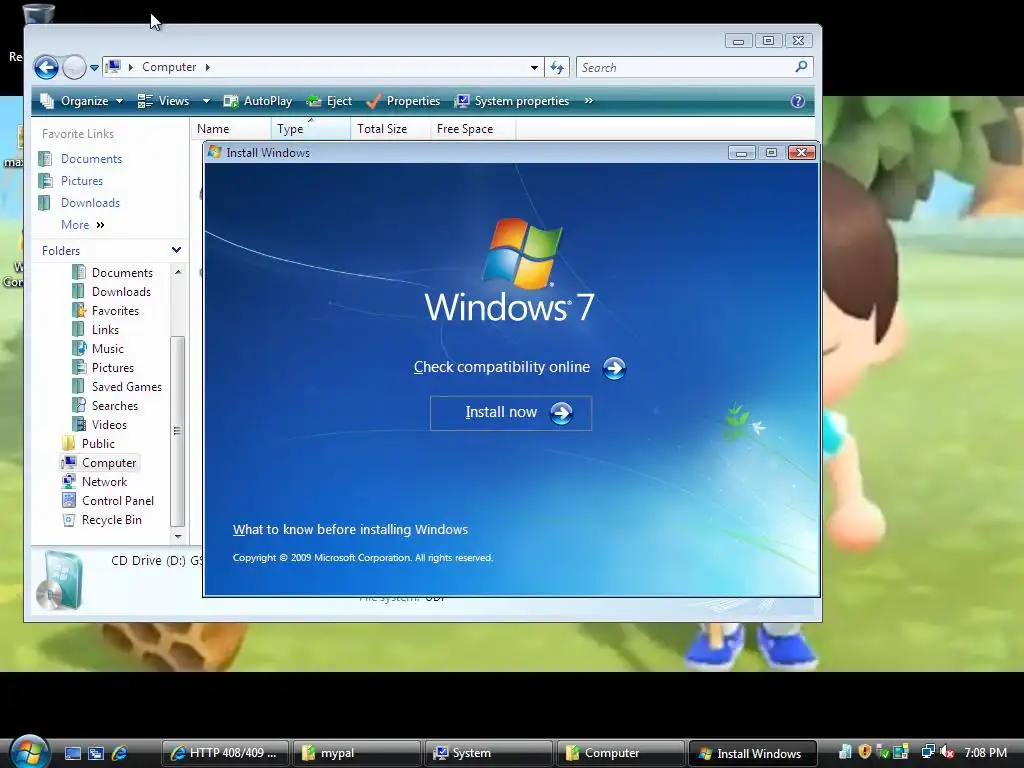Switch to HTTP 408/409 taskbar button
Viewport: 1024px width, 768px height.
pyautogui.click(x=225, y=753)
